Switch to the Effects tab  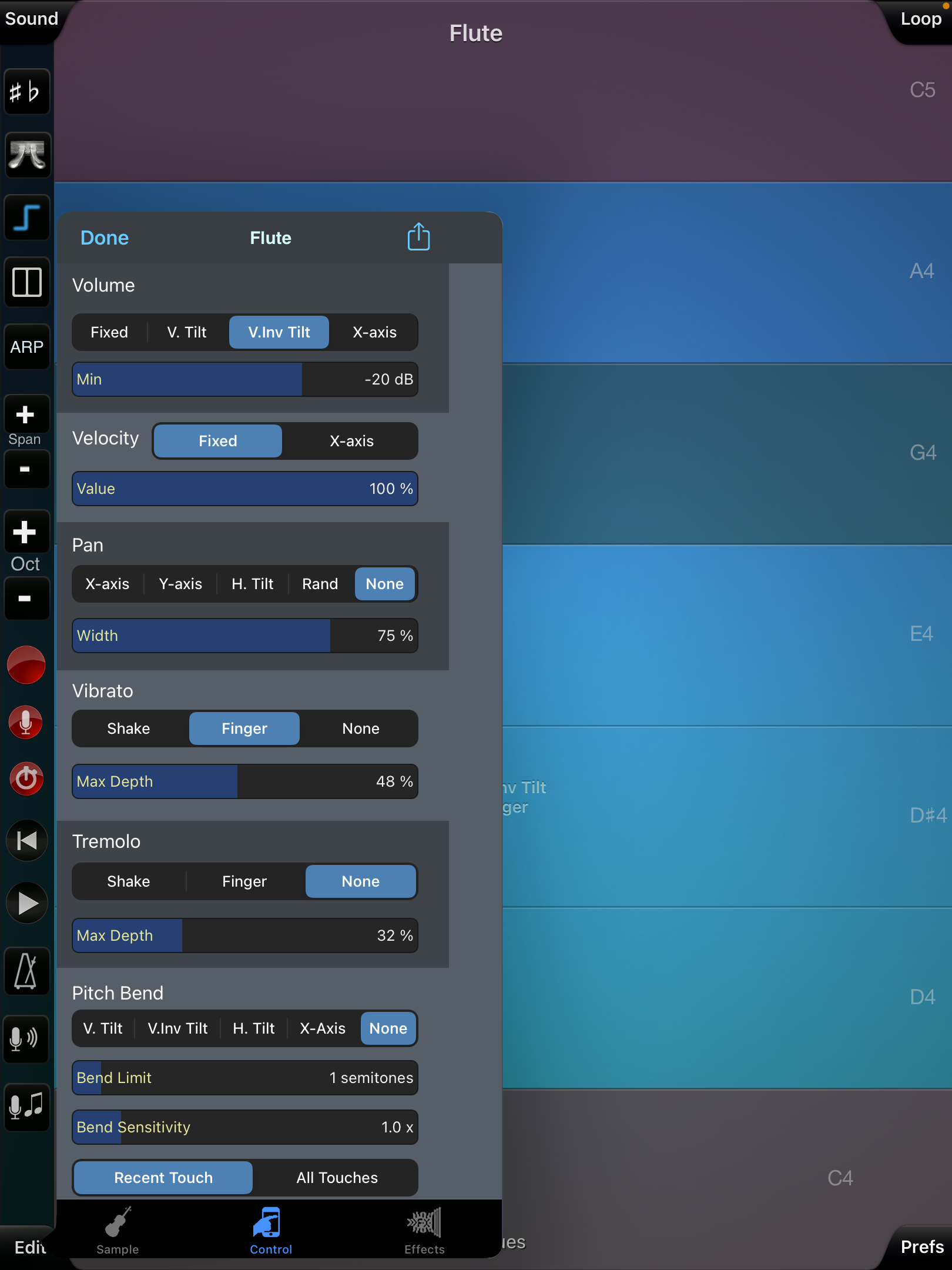pyautogui.click(x=424, y=1231)
